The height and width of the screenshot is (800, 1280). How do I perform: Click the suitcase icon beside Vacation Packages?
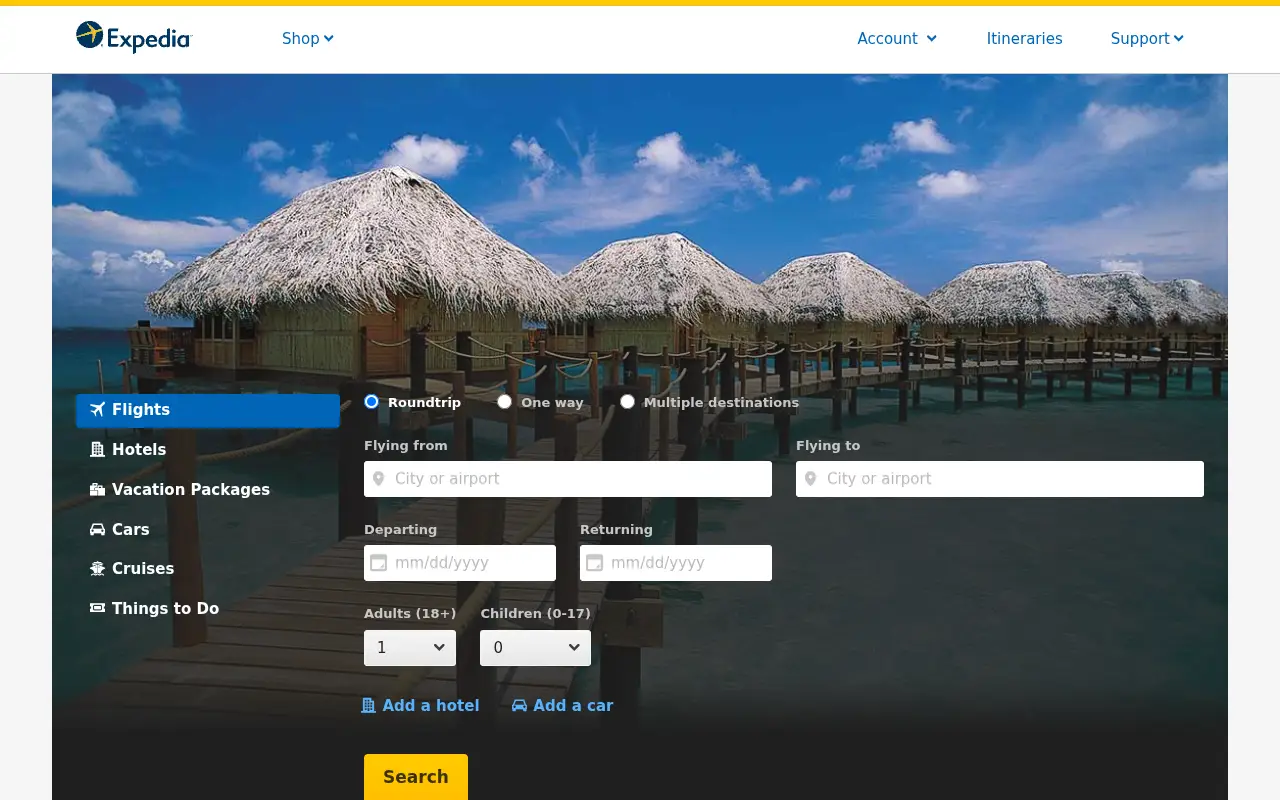(x=97, y=490)
